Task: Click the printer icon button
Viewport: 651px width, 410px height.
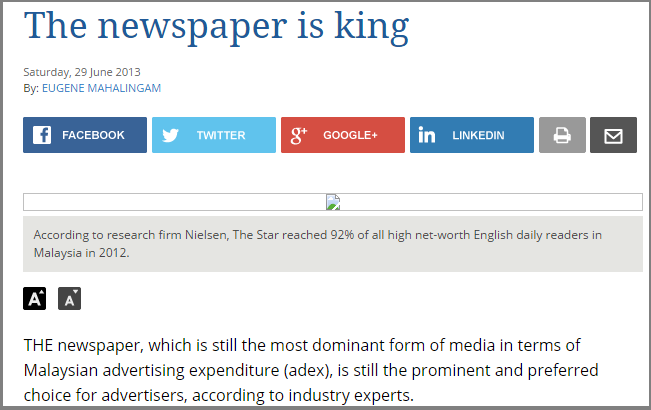Action: [562, 135]
